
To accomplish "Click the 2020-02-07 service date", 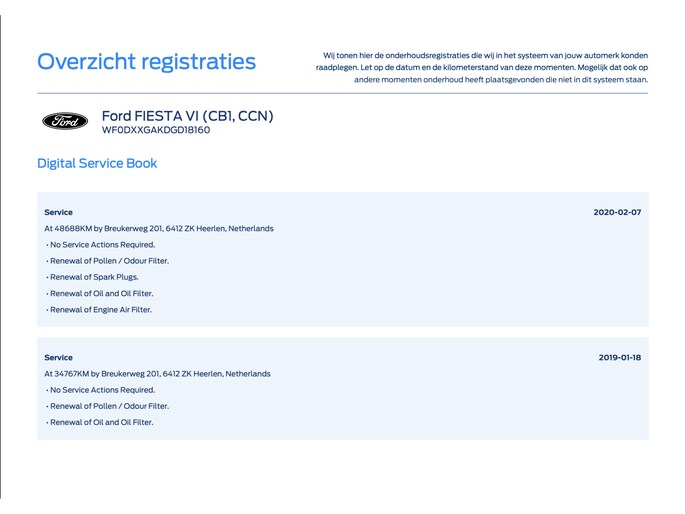I will pyautogui.click(x=617, y=212).
